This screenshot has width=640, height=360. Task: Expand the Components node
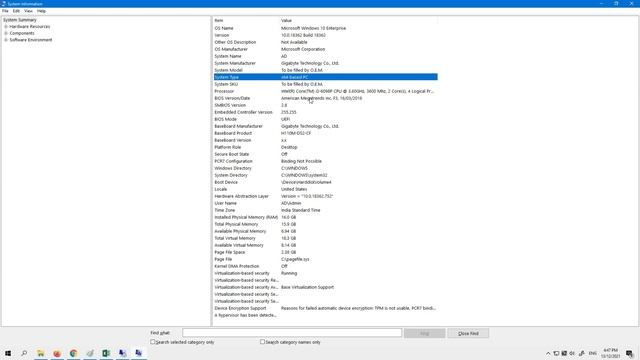(6, 33)
